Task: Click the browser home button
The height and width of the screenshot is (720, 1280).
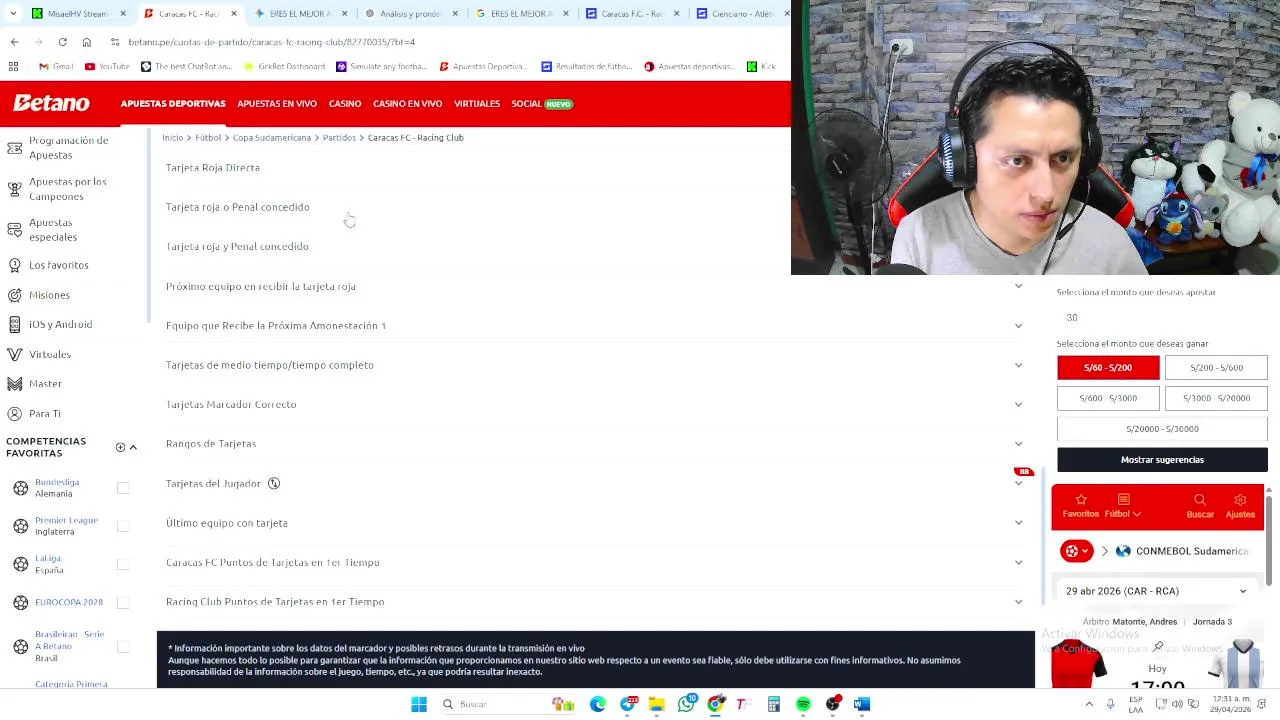Action: [86, 42]
